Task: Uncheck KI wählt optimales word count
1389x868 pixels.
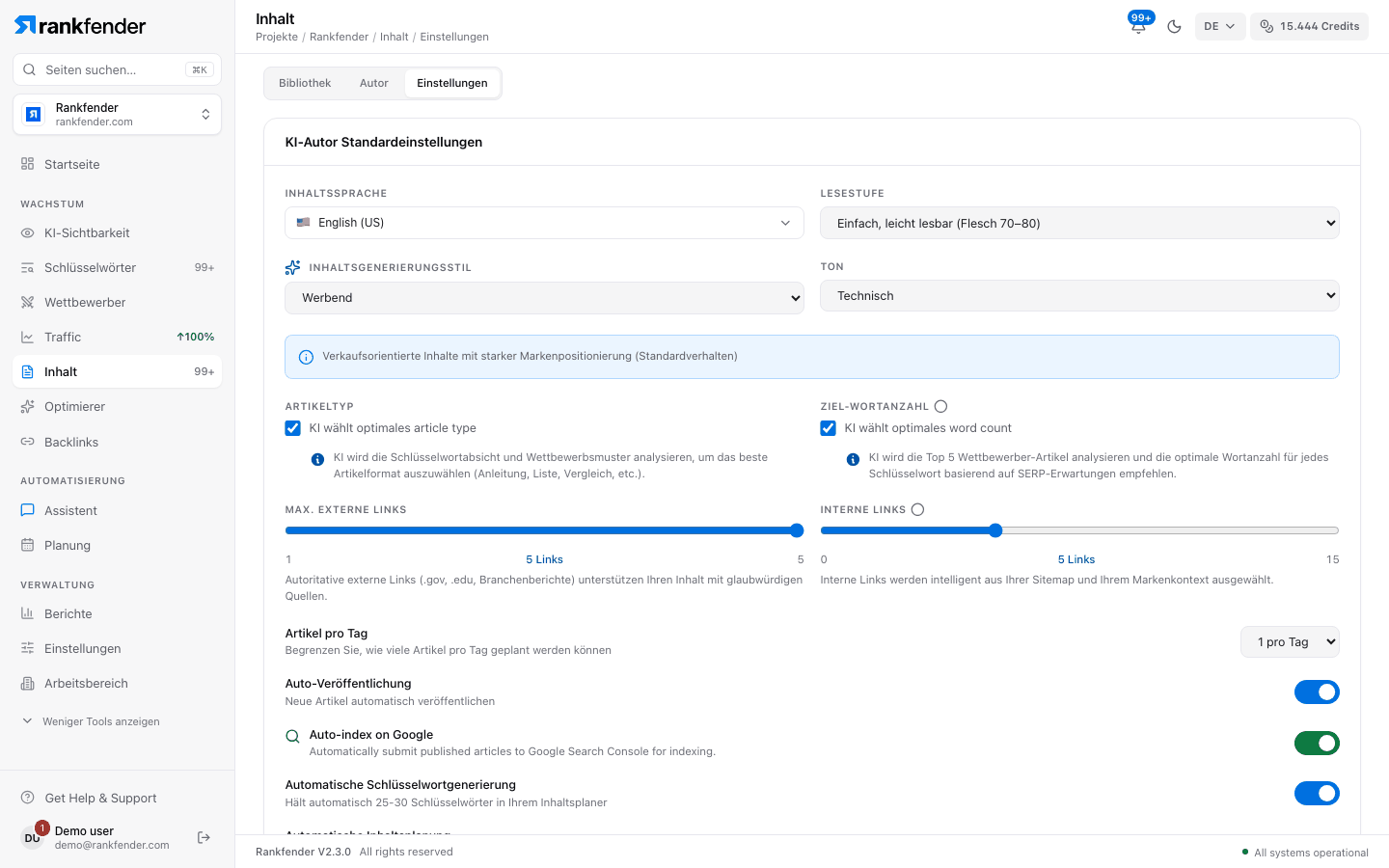Action: [x=829, y=428]
